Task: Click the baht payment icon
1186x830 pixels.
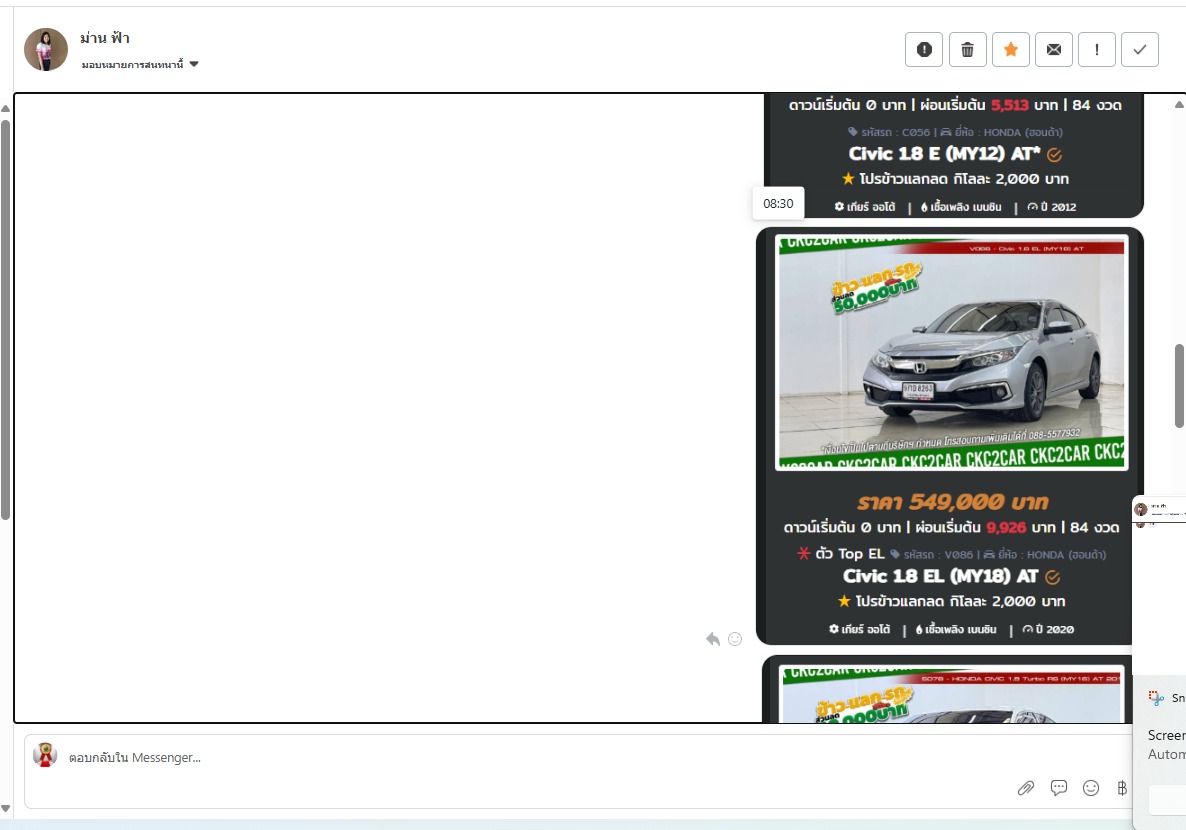Action: (1122, 788)
